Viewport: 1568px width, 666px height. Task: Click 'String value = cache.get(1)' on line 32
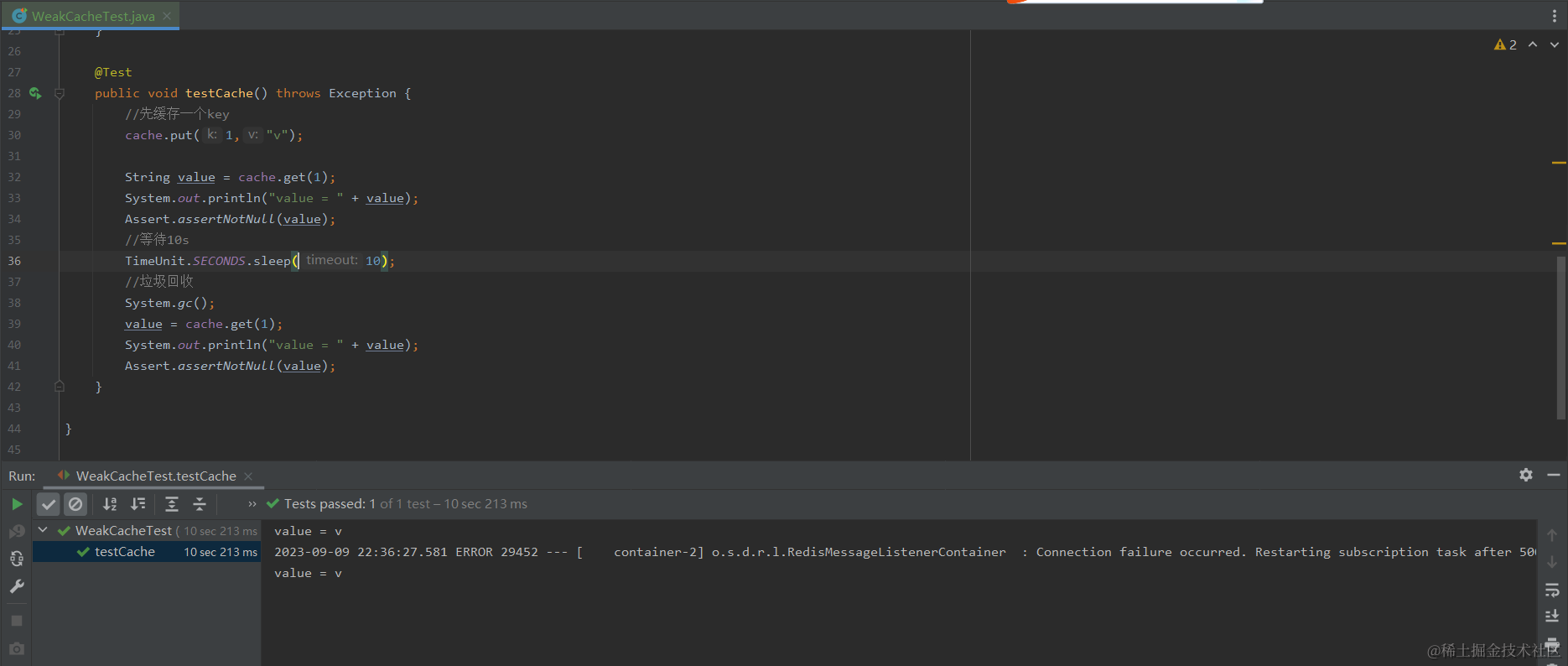coord(230,177)
